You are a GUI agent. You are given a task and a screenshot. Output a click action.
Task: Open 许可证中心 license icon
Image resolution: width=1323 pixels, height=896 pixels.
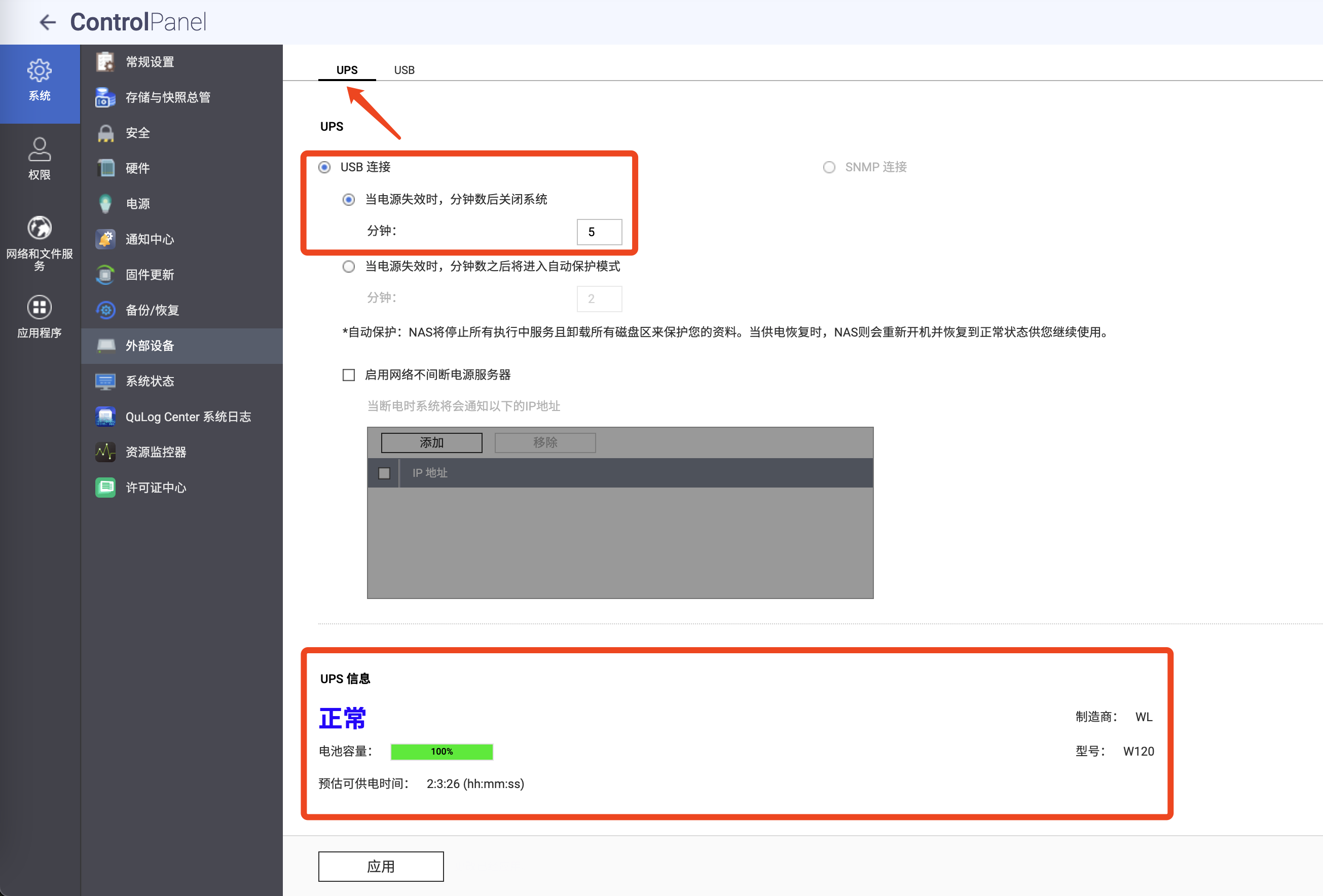[x=105, y=488]
